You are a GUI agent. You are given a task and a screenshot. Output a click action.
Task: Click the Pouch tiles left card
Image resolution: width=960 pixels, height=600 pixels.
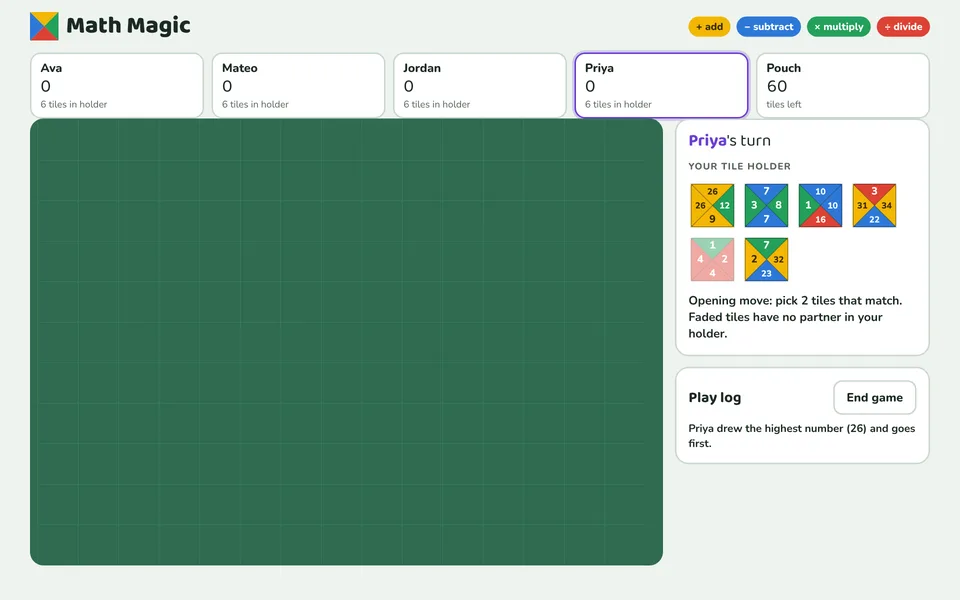click(842, 85)
